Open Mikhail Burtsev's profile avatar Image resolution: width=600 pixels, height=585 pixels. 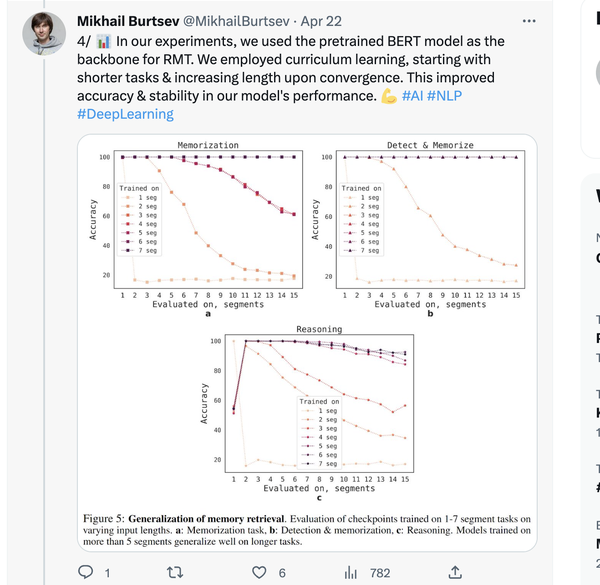point(44,35)
